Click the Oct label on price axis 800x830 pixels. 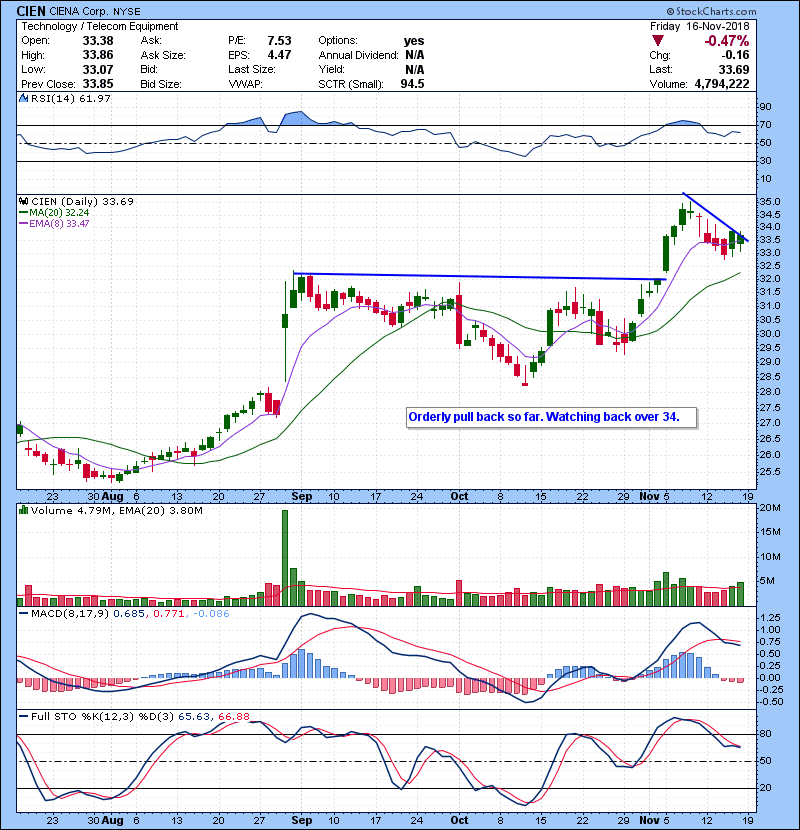[x=459, y=497]
